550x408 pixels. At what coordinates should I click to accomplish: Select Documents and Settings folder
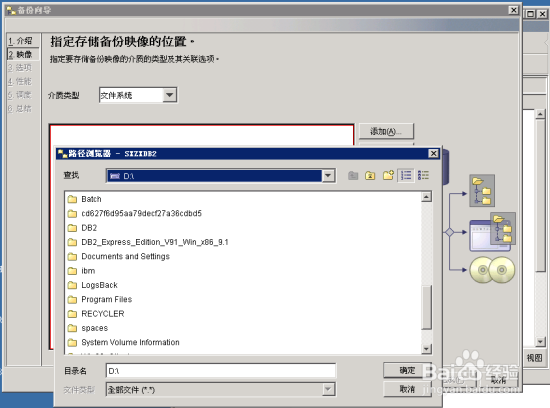pyautogui.click(x=119, y=256)
